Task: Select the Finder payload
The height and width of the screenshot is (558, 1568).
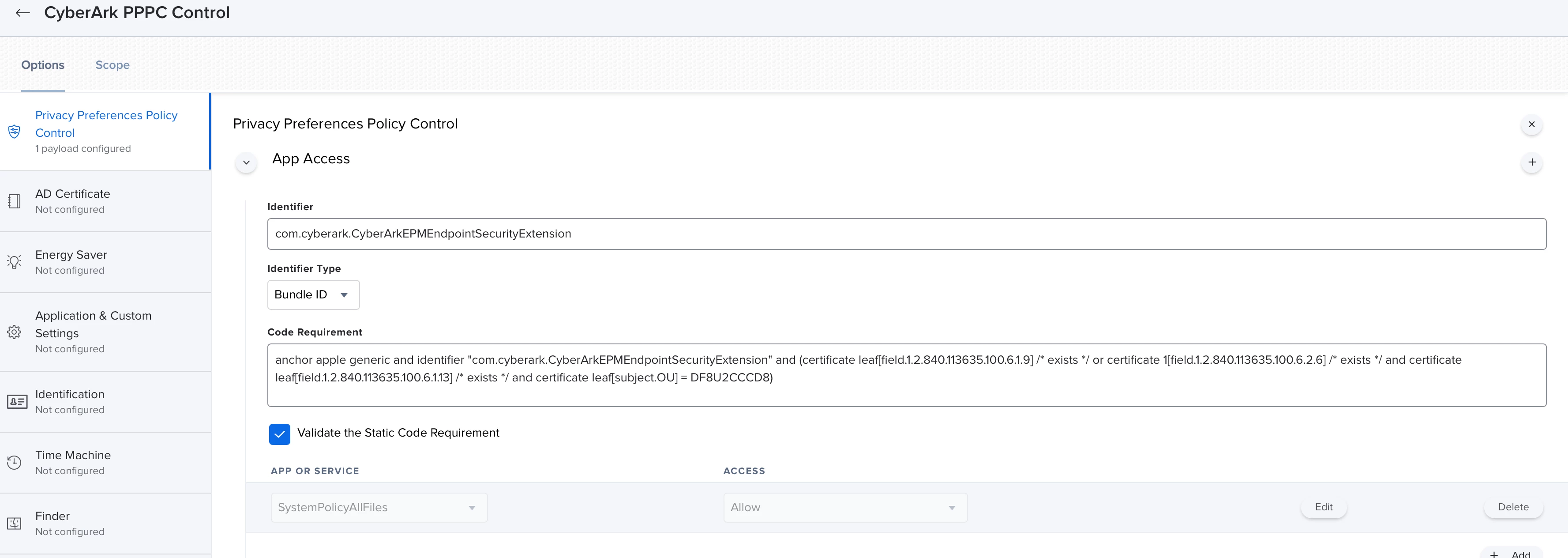Action: coord(105,523)
